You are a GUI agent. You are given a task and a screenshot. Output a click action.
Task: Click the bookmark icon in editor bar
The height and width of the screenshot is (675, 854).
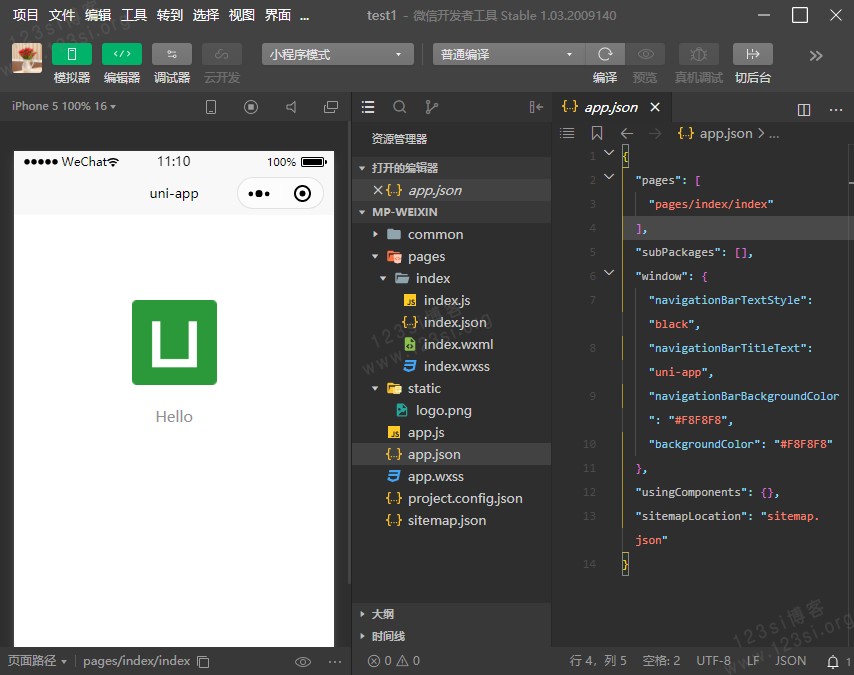597,133
